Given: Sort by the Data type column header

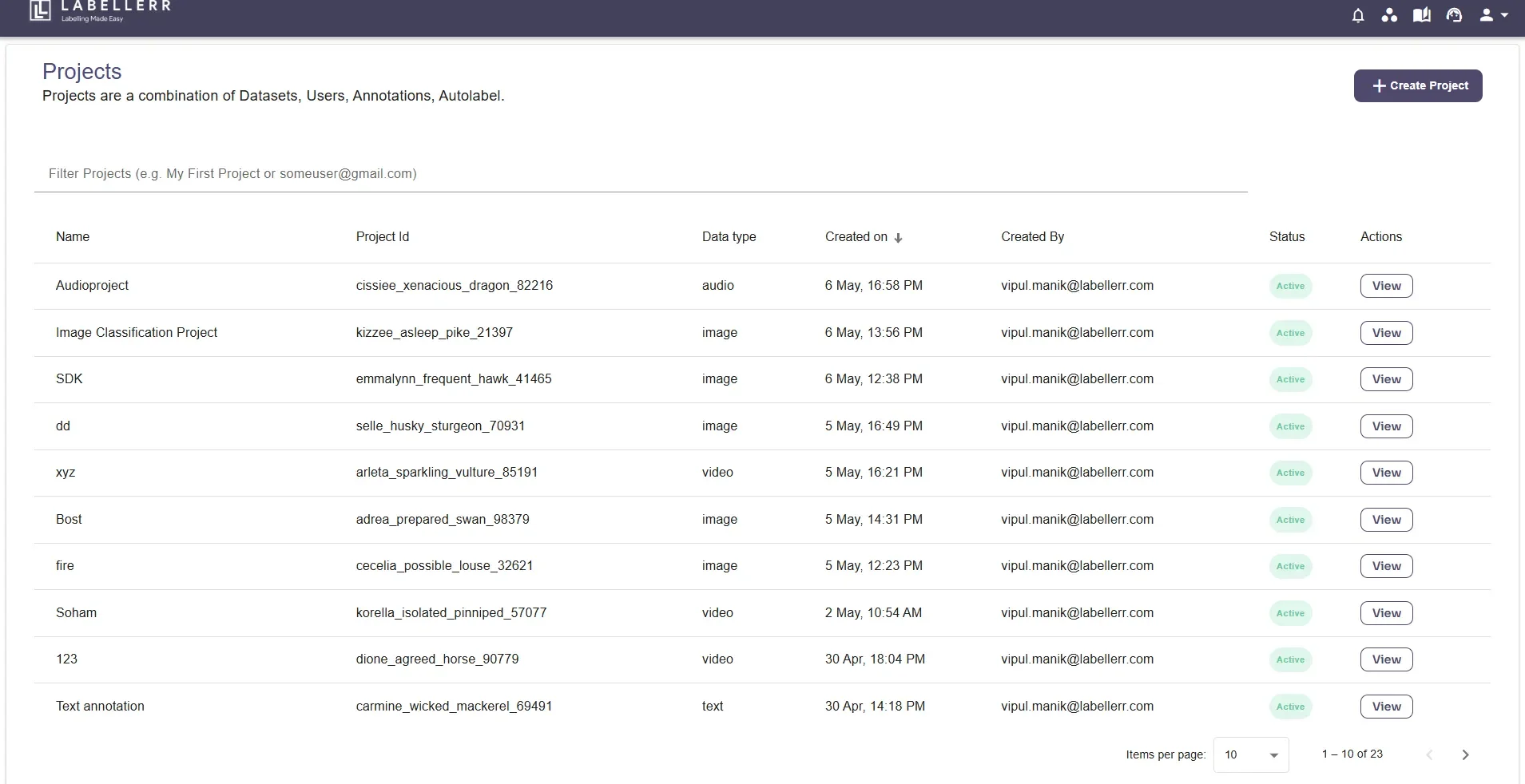Looking at the screenshot, I should [x=729, y=236].
